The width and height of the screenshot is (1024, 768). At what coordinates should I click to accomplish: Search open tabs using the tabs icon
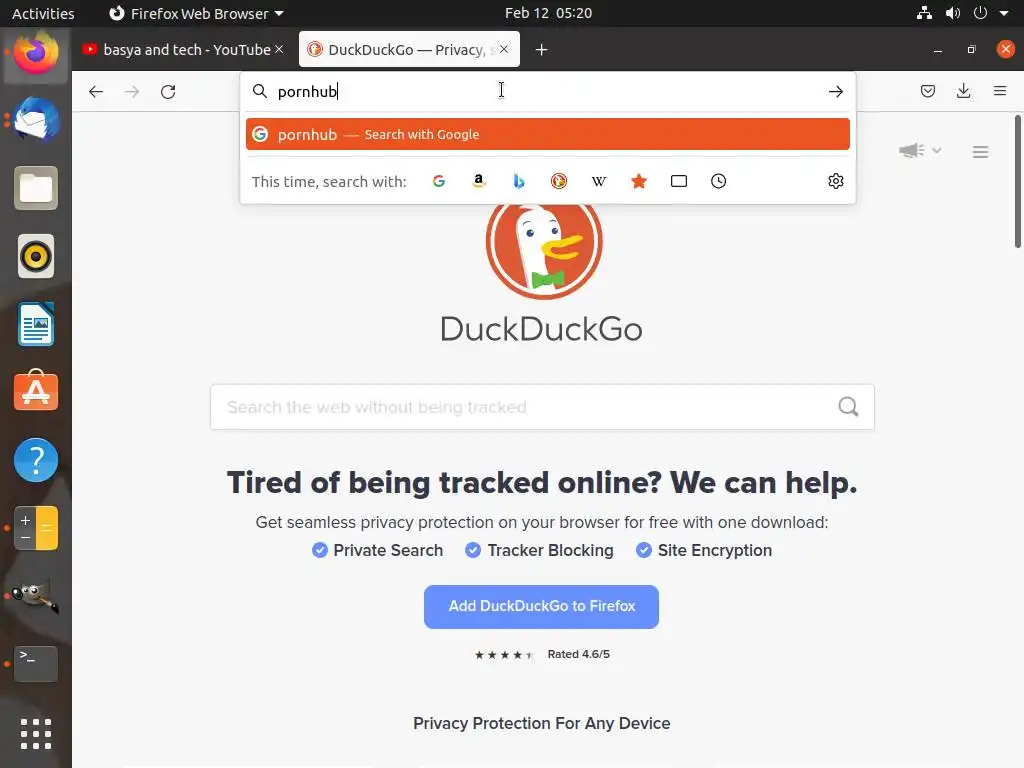click(679, 181)
